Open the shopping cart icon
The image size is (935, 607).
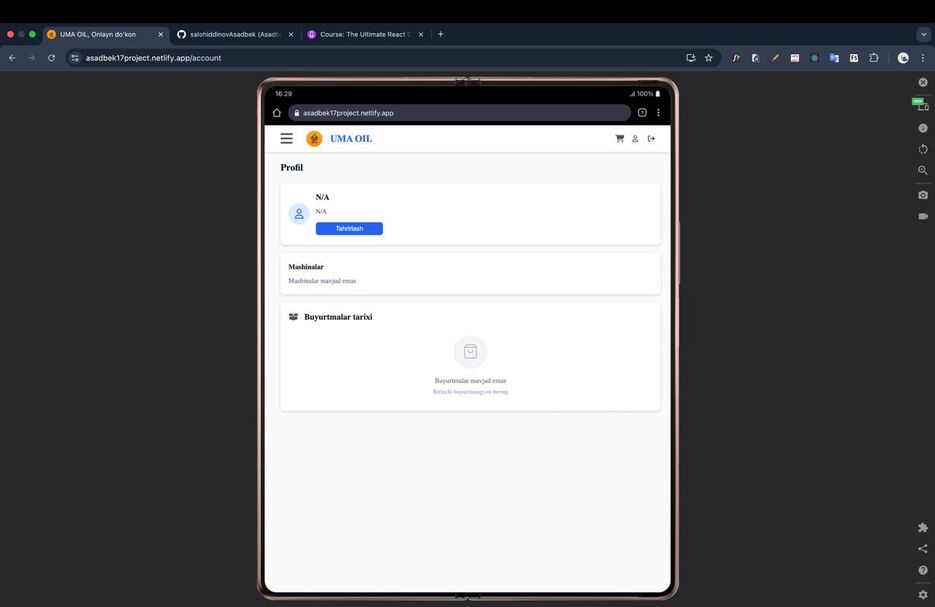[x=619, y=139]
